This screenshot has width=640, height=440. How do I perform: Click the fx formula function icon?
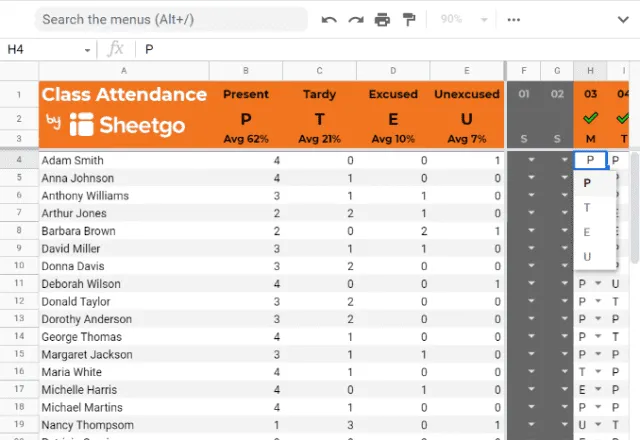coord(116,49)
